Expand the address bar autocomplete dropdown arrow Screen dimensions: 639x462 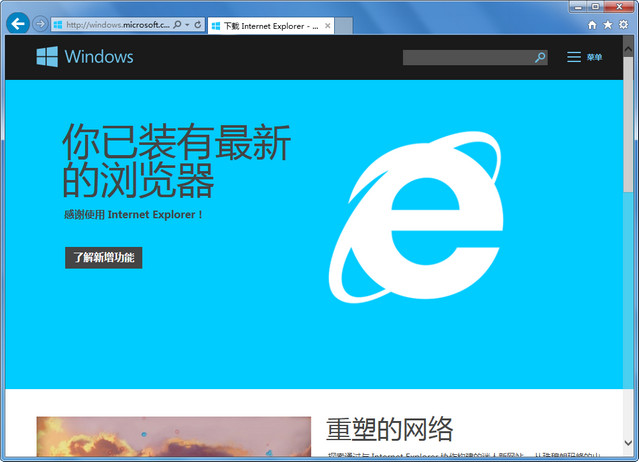click(x=187, y=24)
